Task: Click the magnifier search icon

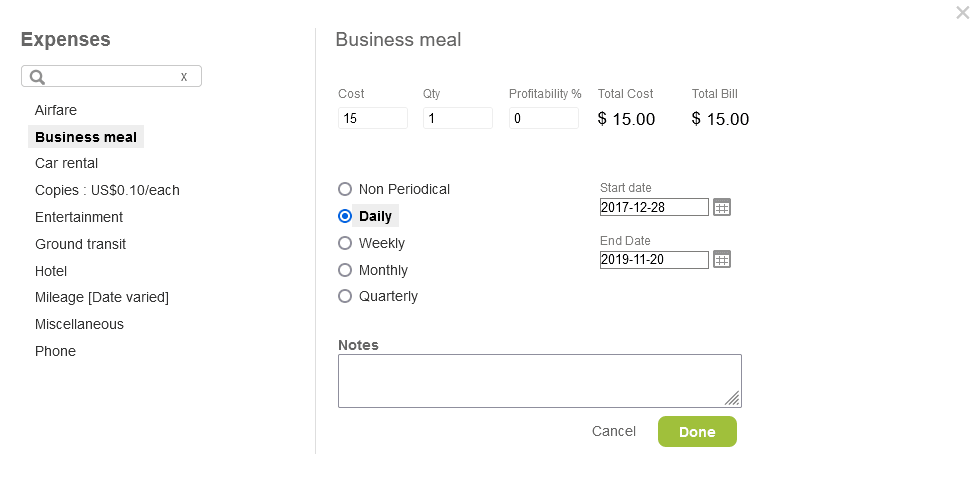Action: click(x=38, y=77)
